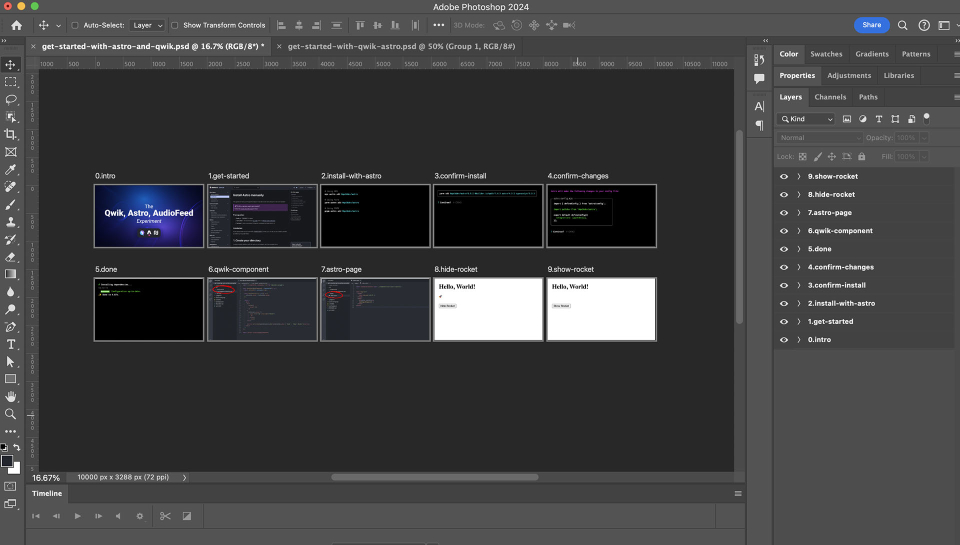Swap foreground and background colors

(x=17, y=448)
